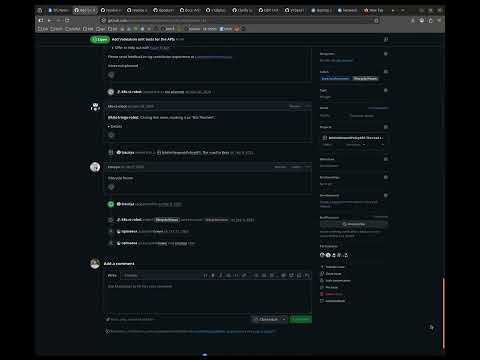The width and height of the screenshot is (480, 360).
Task: Open the Relationships gear settings
Action: [x=386, y=177]
